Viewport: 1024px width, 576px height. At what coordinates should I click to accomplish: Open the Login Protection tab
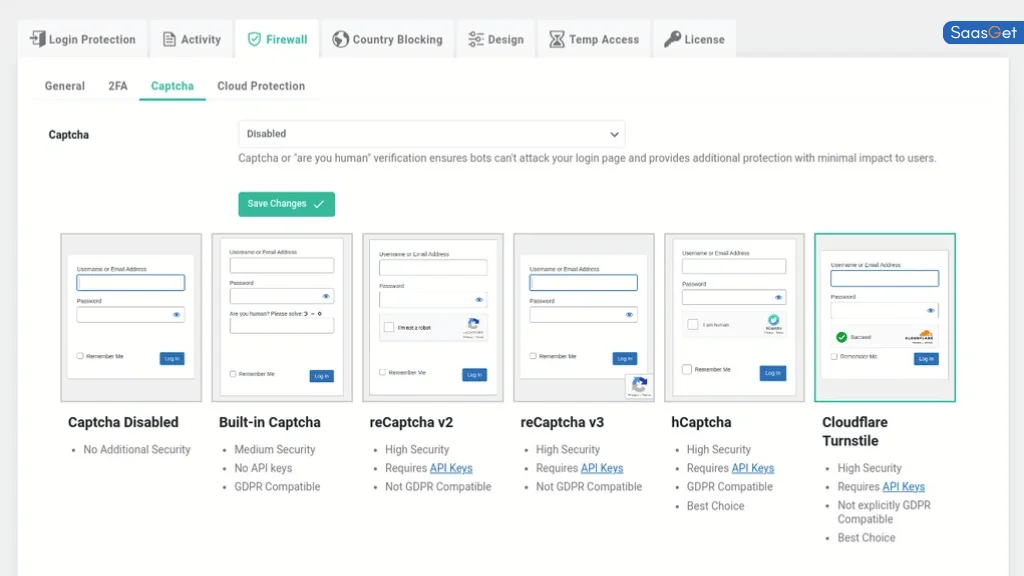(x=83, y=39)
